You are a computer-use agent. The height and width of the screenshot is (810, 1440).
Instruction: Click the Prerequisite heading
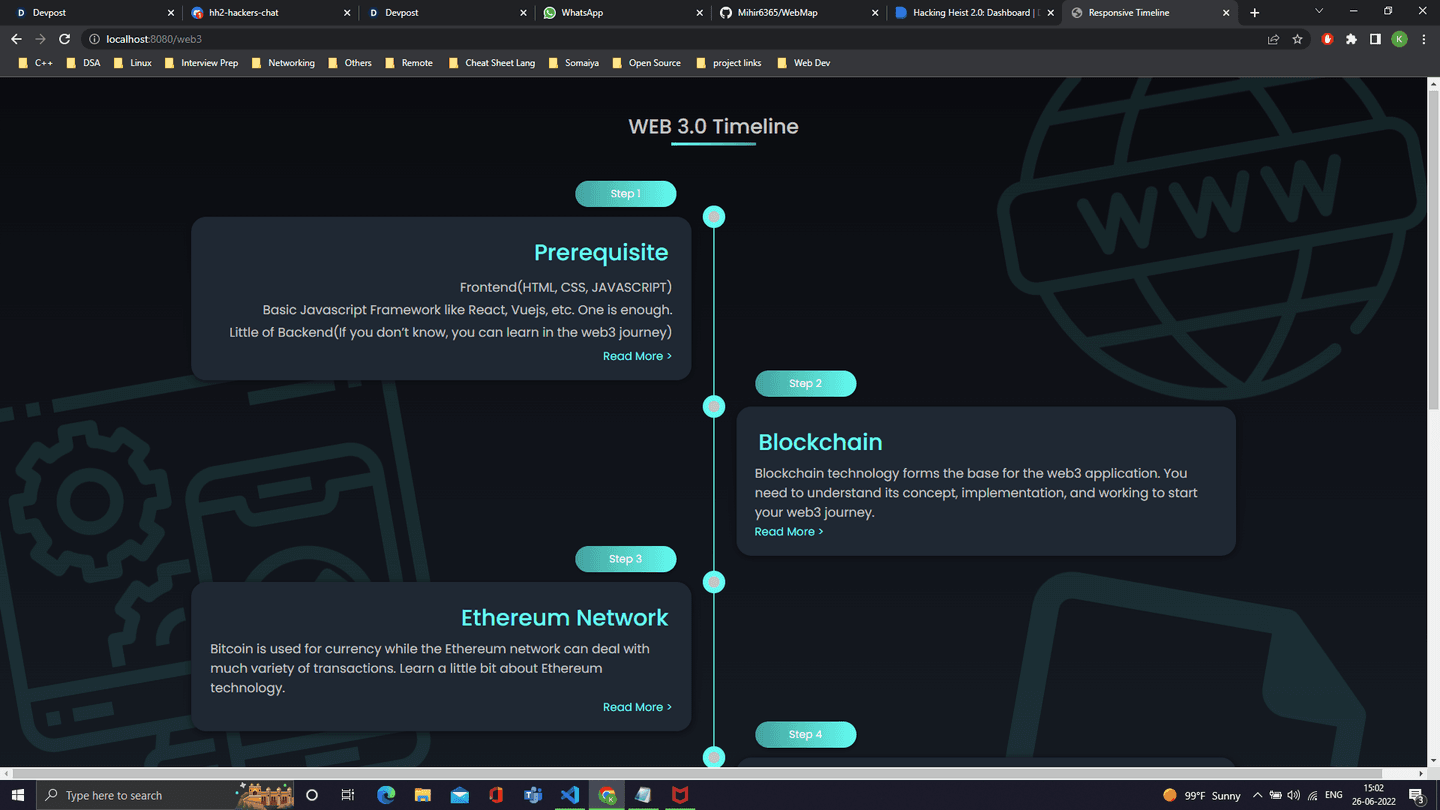tap(601, 253)
